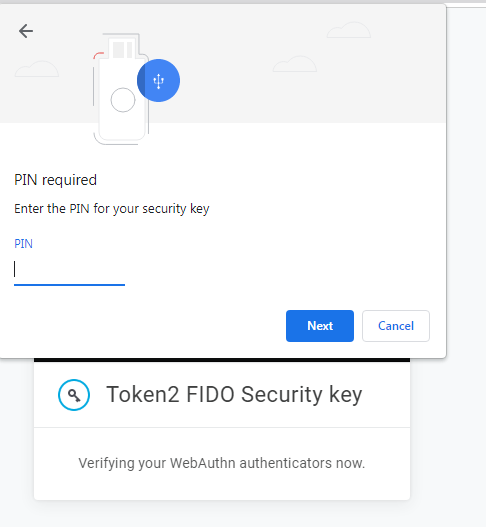Cancel the PIN prompt
Viewport: 486px width, 527px height.
(396, 326)
